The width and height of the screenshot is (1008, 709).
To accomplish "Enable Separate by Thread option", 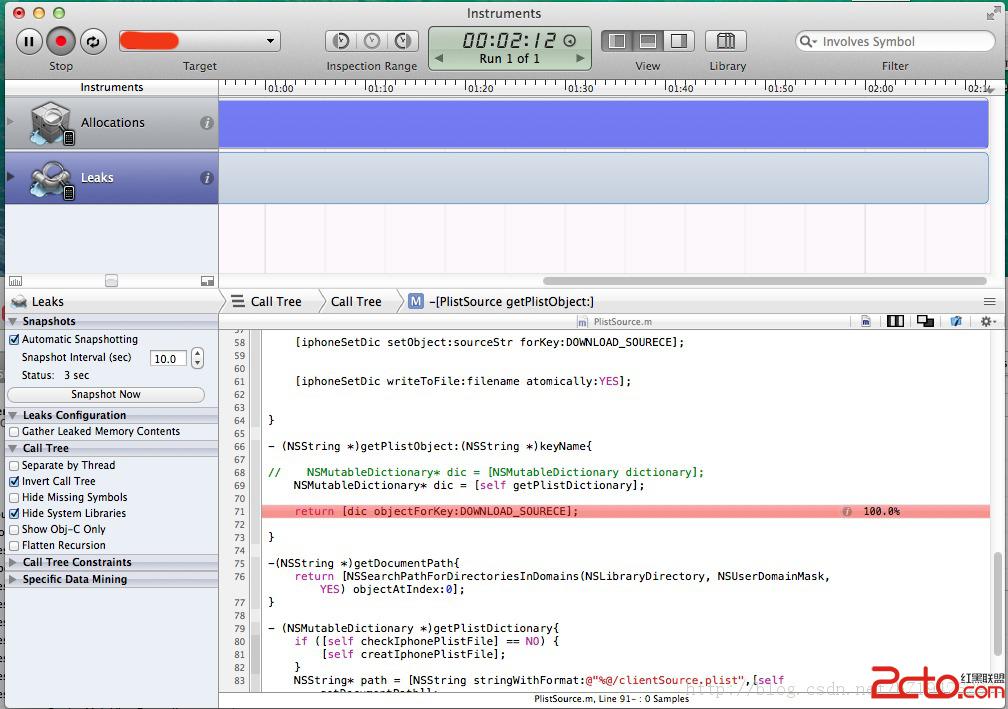I will tap(14, 466).
